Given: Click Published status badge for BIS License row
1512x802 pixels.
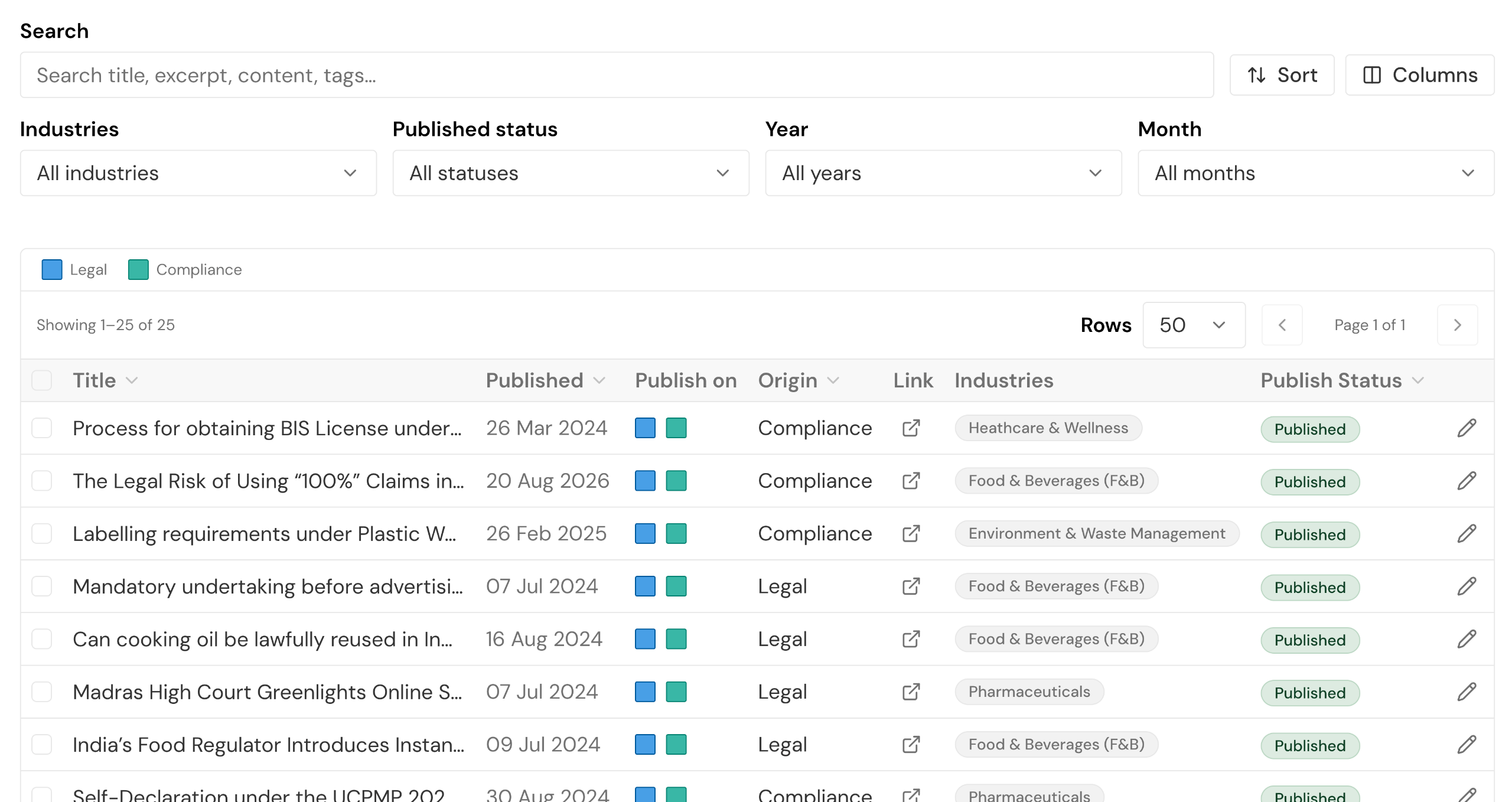Looking at the screenshot, I should point(1310,429).
